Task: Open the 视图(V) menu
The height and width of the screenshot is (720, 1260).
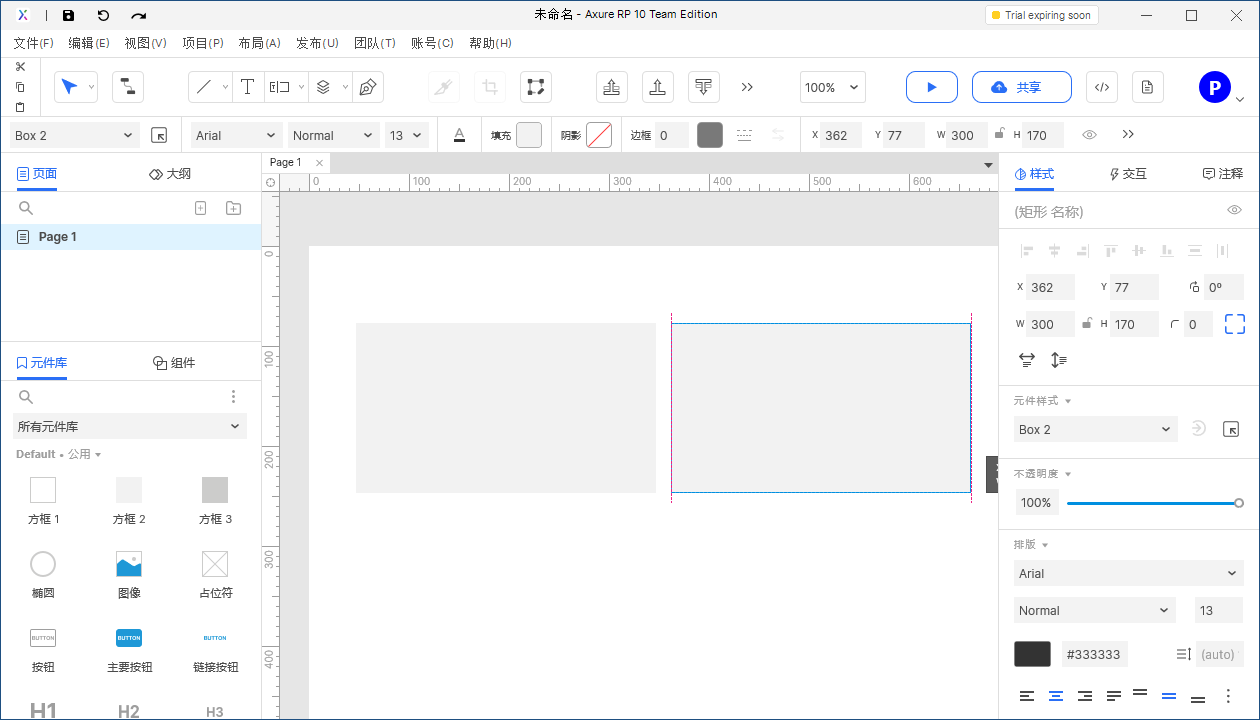Action: click(146, 43)
